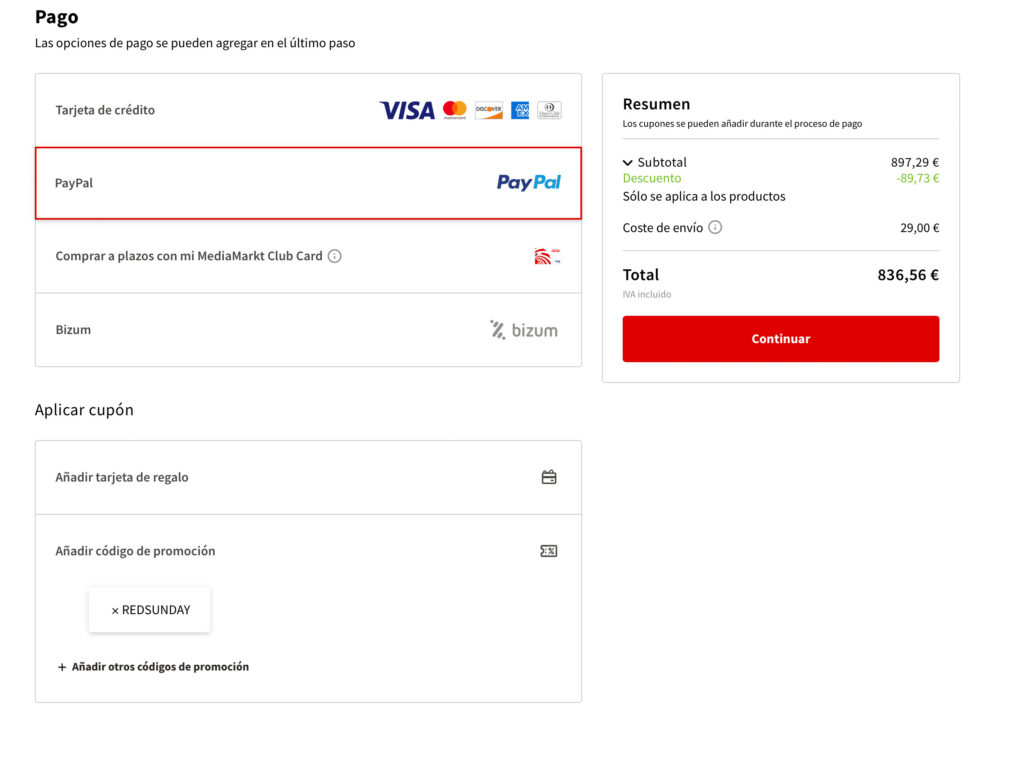Click the VISA card logo
Image resolution: width=1024 pixels, height=765 pixels.
coord(407,110)
